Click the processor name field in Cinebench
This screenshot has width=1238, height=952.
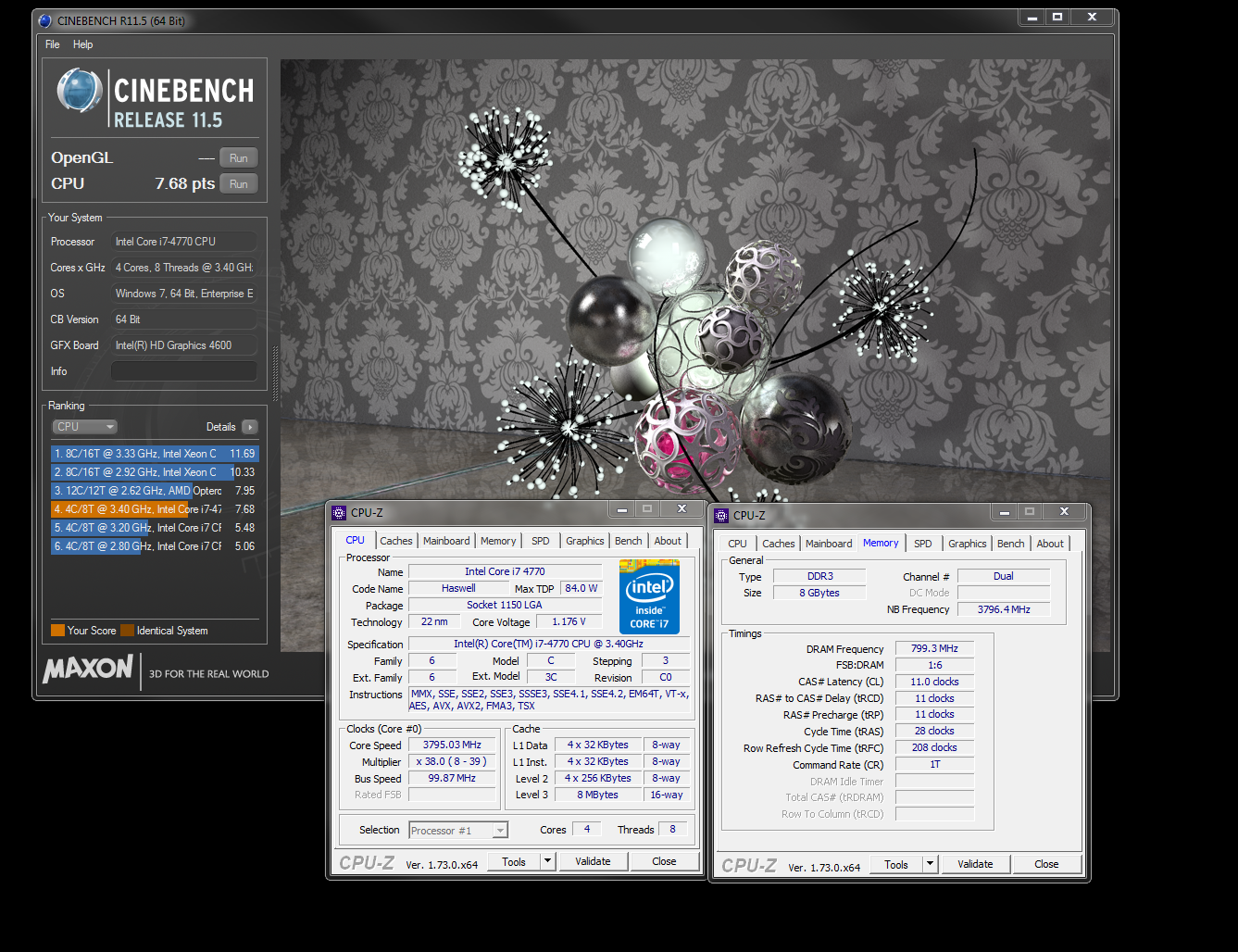[x=183, y=242]
